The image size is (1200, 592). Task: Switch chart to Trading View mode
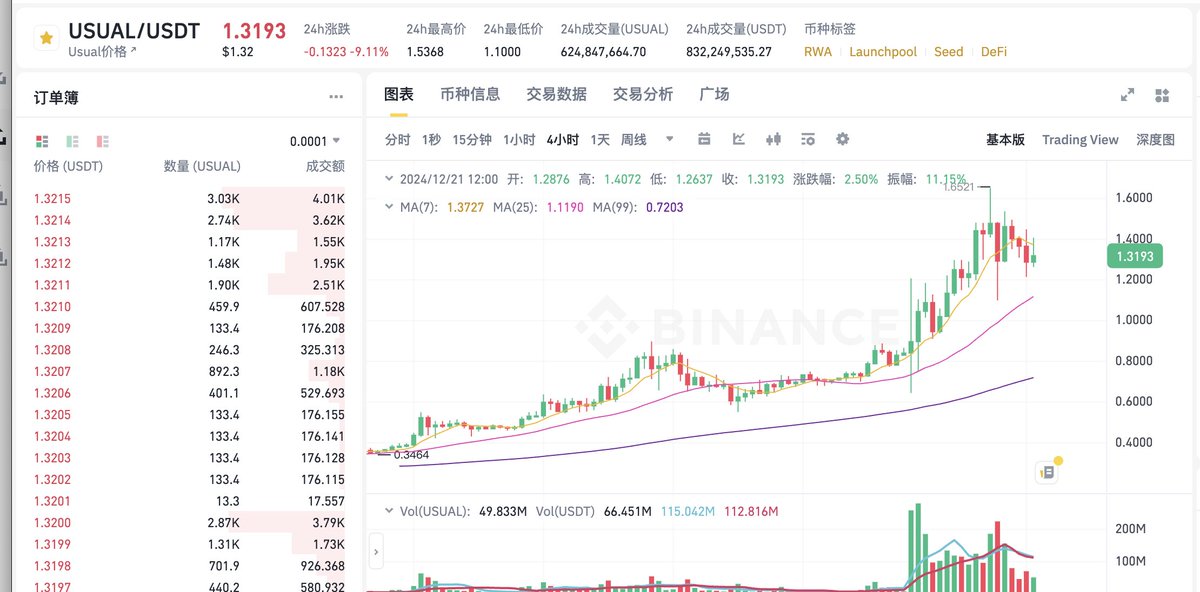click(x=1080, y=139)
